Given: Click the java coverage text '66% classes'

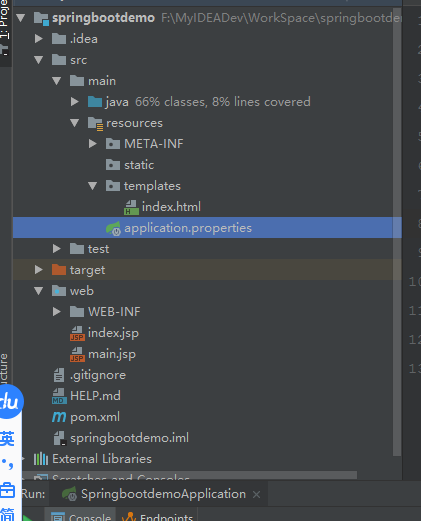Looking at the screenshot, I should 171,102.
